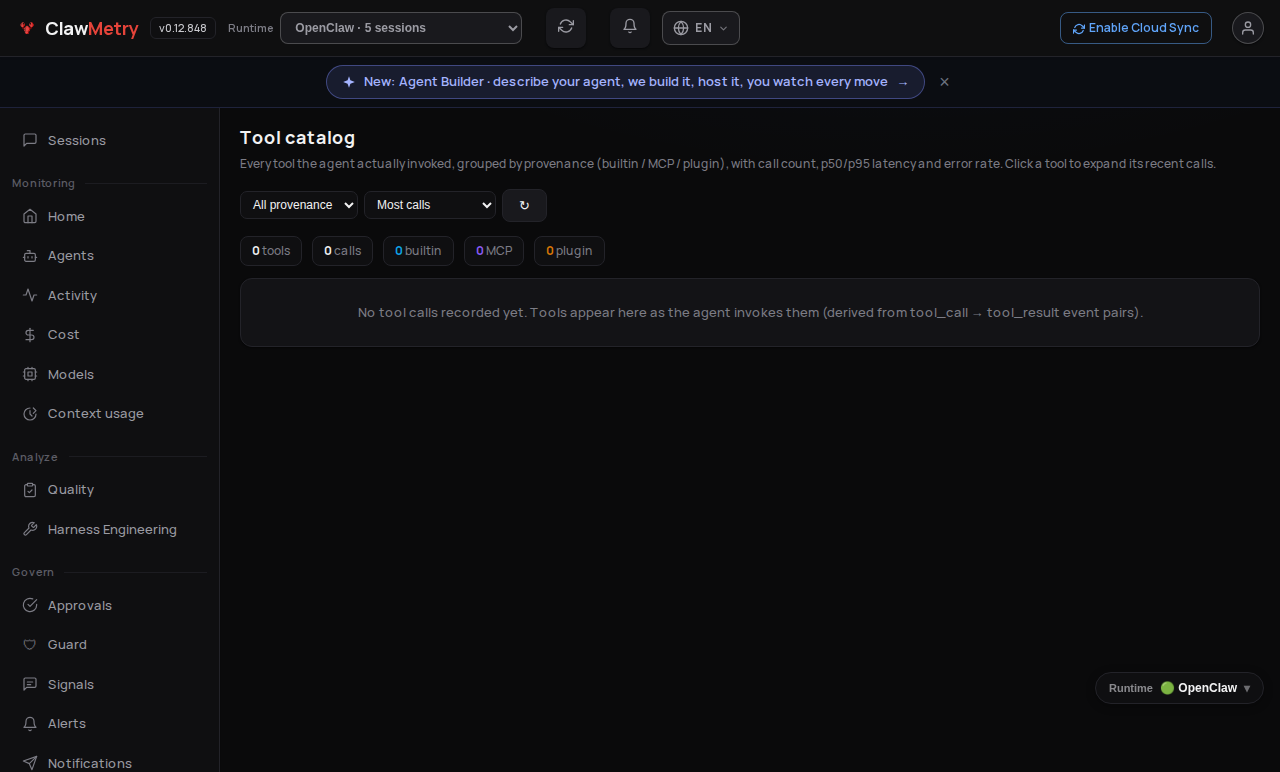
Task: Open the New Agent Builder banner link
Action: [625, 82]
